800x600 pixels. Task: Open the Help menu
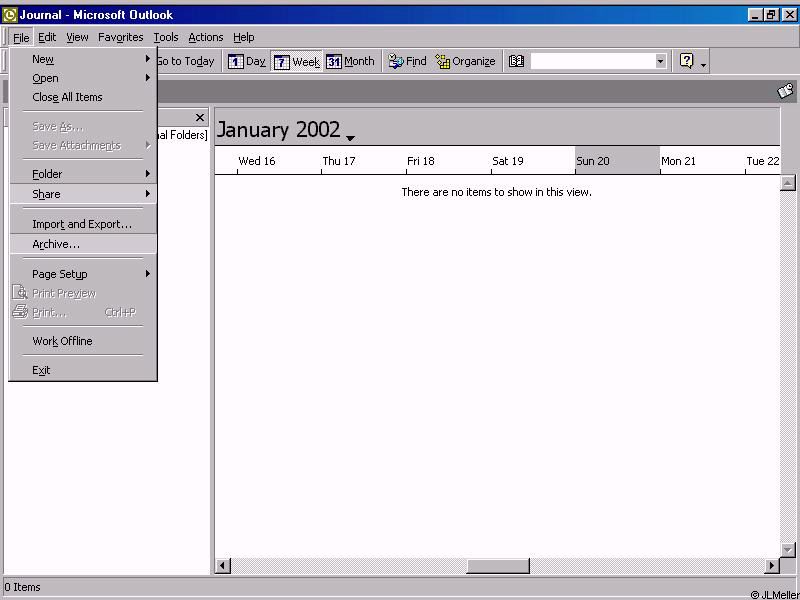pyautogui.click(x=243, y=37)
